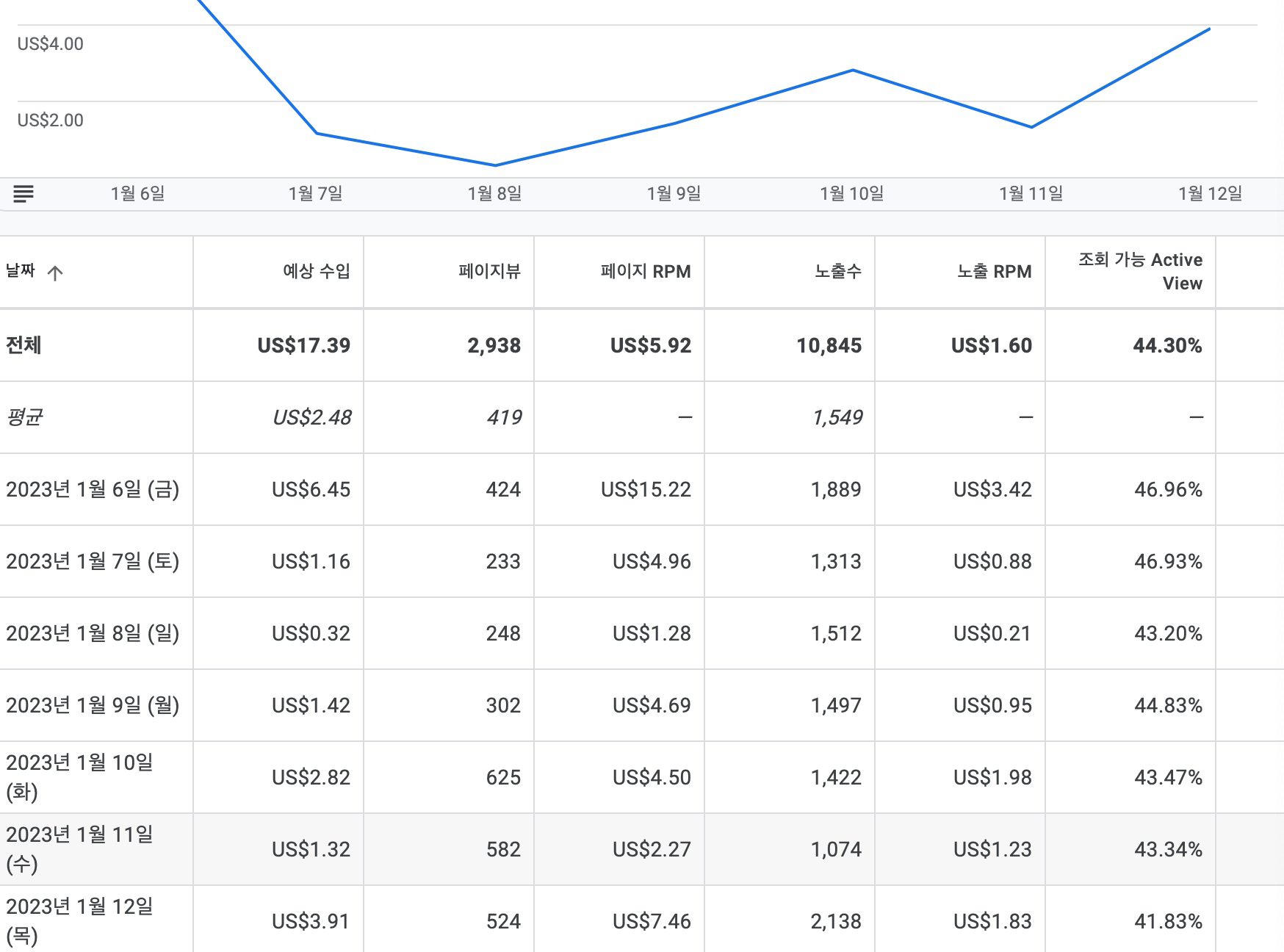Click total page views 2,938
The height and width of the screenshot is (952, 1284).
pos(494,345)
